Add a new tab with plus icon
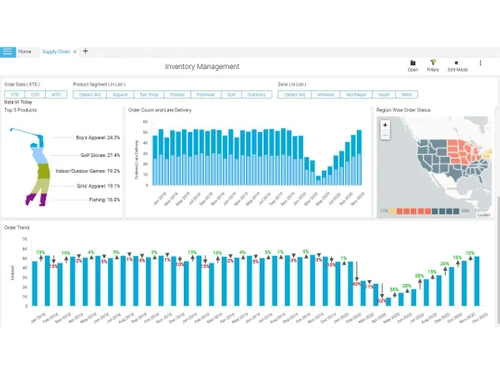Viewport: 500px width, 375px height. pos(85,51)
